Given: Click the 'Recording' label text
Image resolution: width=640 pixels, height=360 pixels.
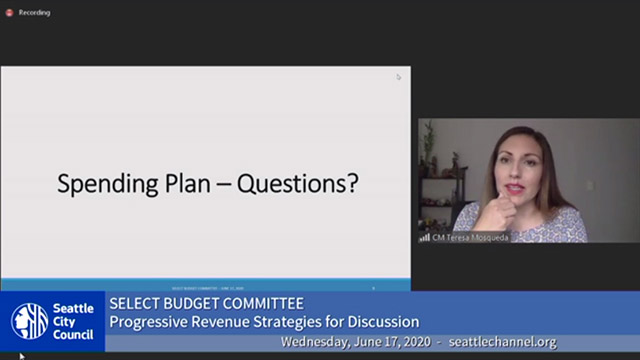Looking at the screenshot, I should click(34, 13).
